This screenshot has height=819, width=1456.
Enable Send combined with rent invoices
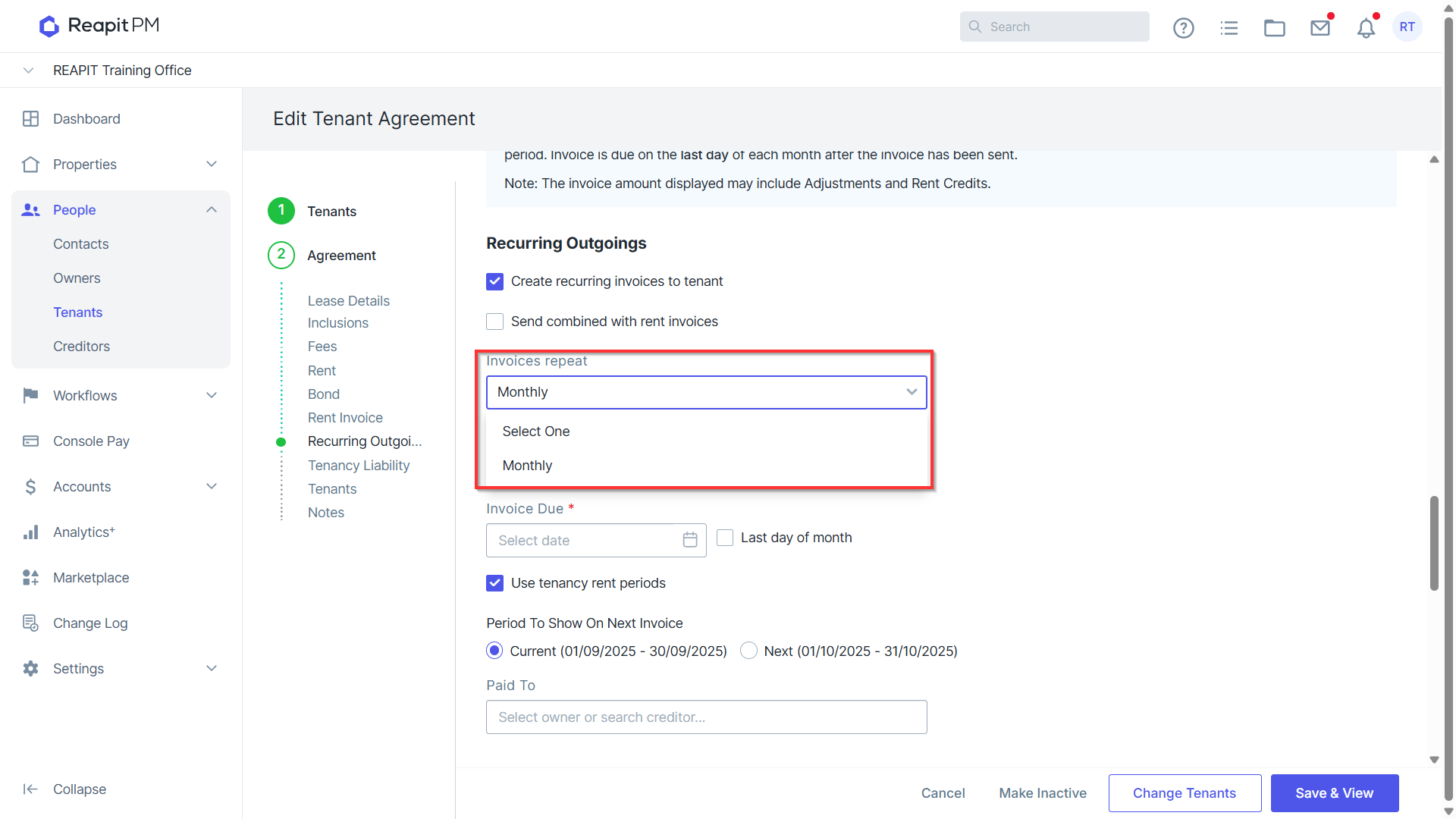(x=494, y=322)
